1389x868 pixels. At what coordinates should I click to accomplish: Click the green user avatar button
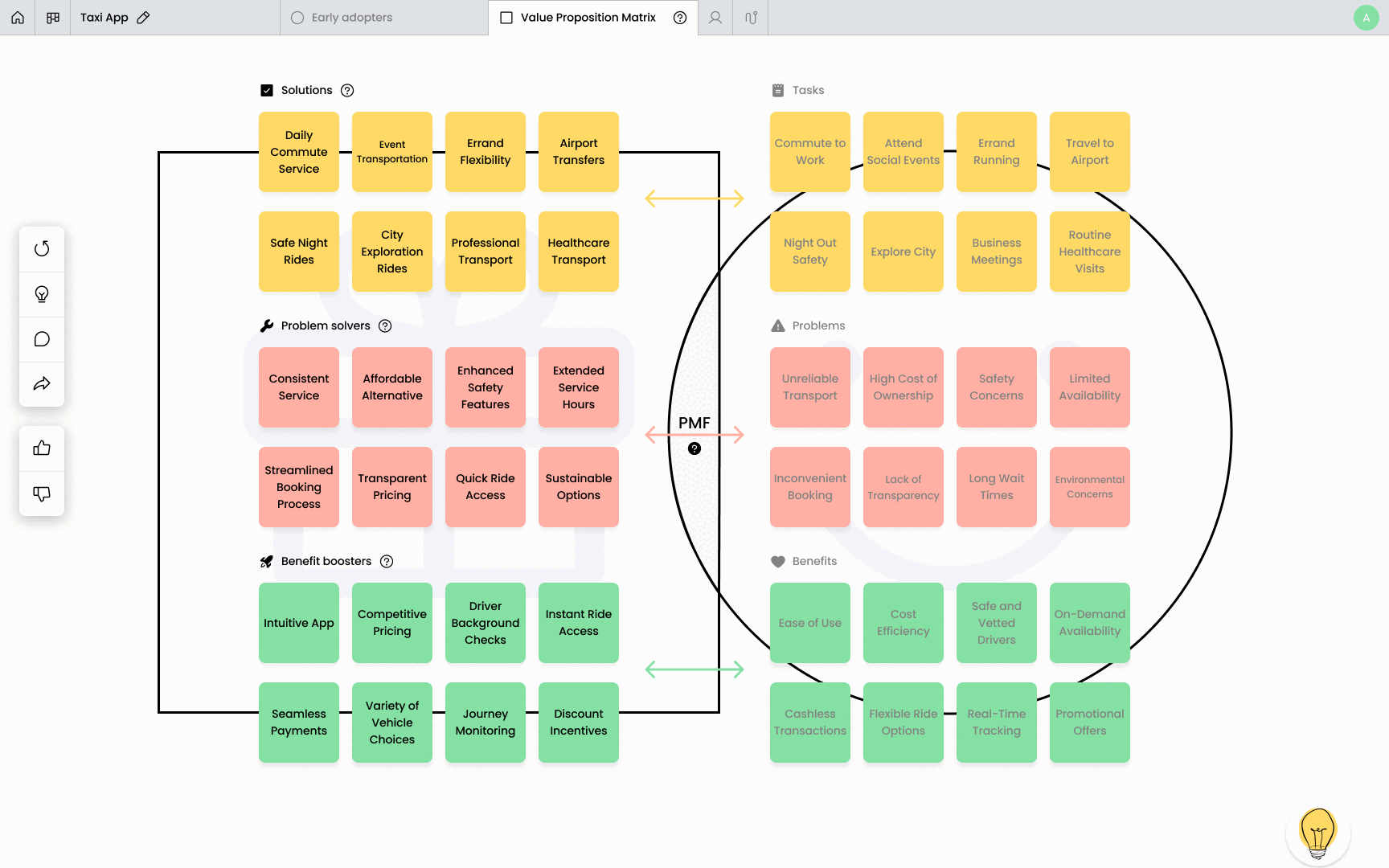coord(1366,18)
